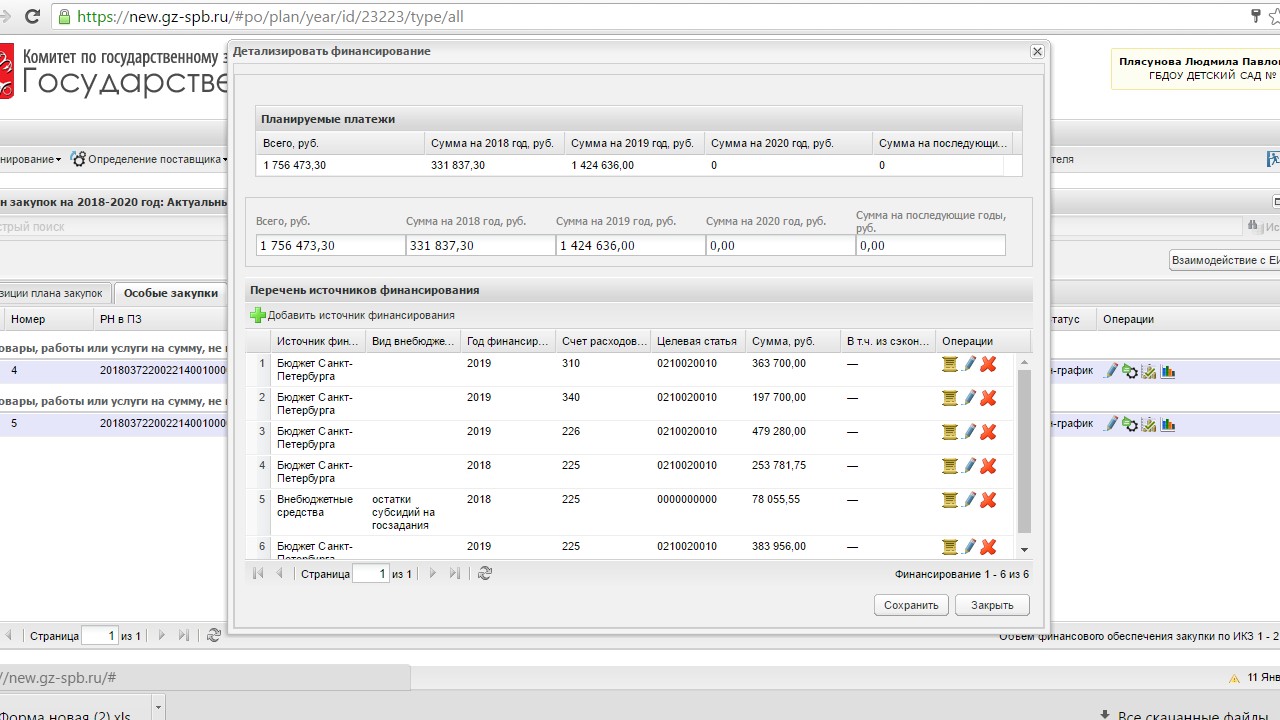Edit the 78 055,55 extra-budgetary source row
1280x720 pixels.
pyautogui.click(x=969, y=501)
